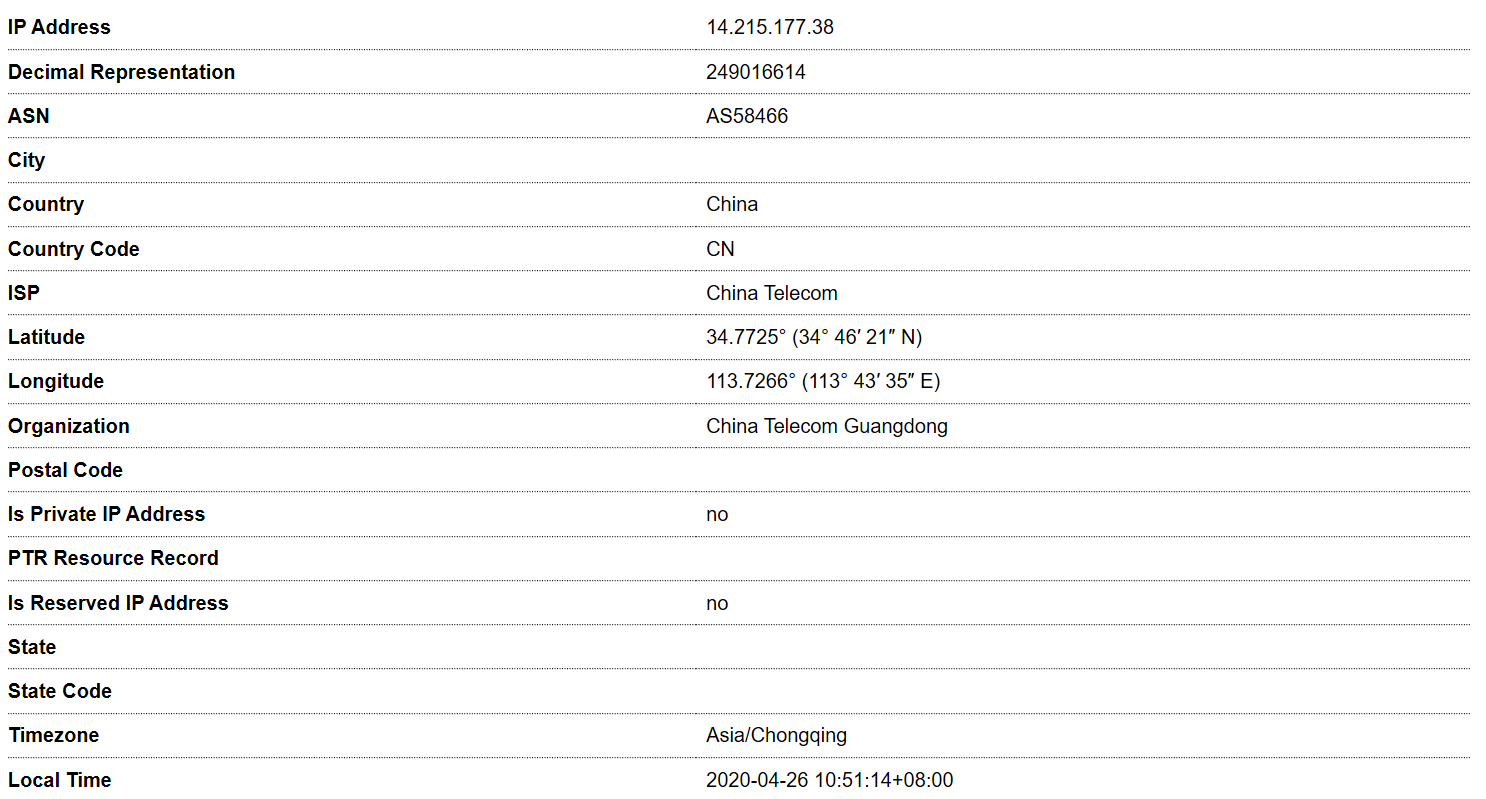
Task: Select the country code CN
Action: click(x=720, y=249)
